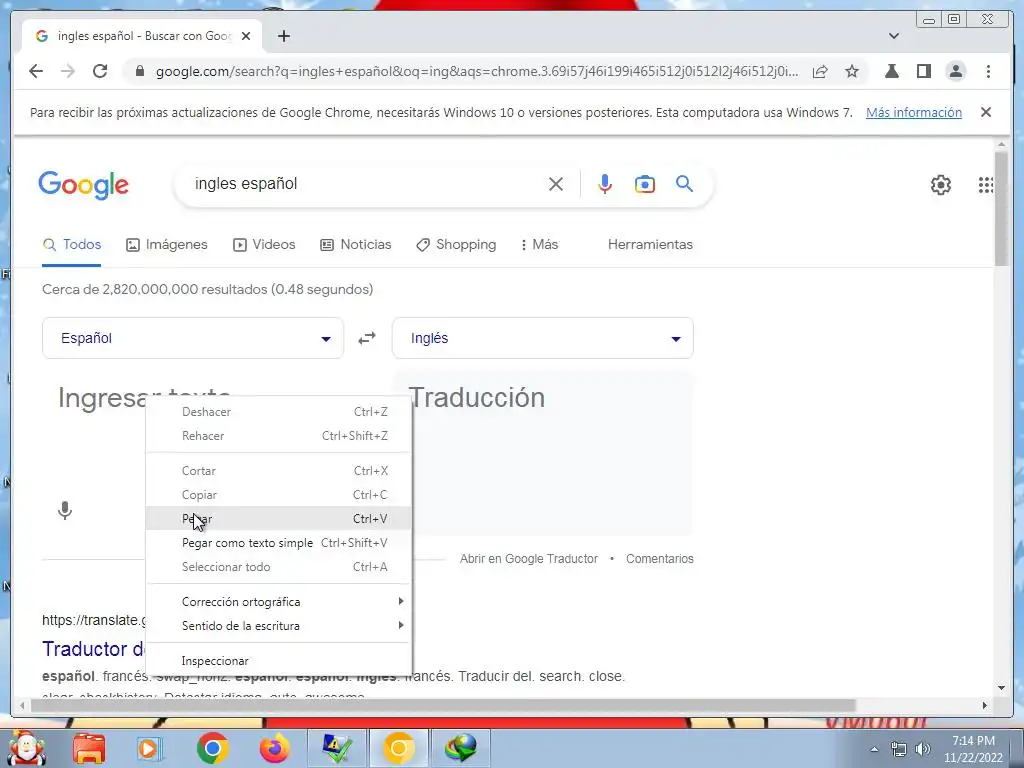1024x768 pixels.
Task: Click scrollbar down arrow
Action: [1001, 688]
